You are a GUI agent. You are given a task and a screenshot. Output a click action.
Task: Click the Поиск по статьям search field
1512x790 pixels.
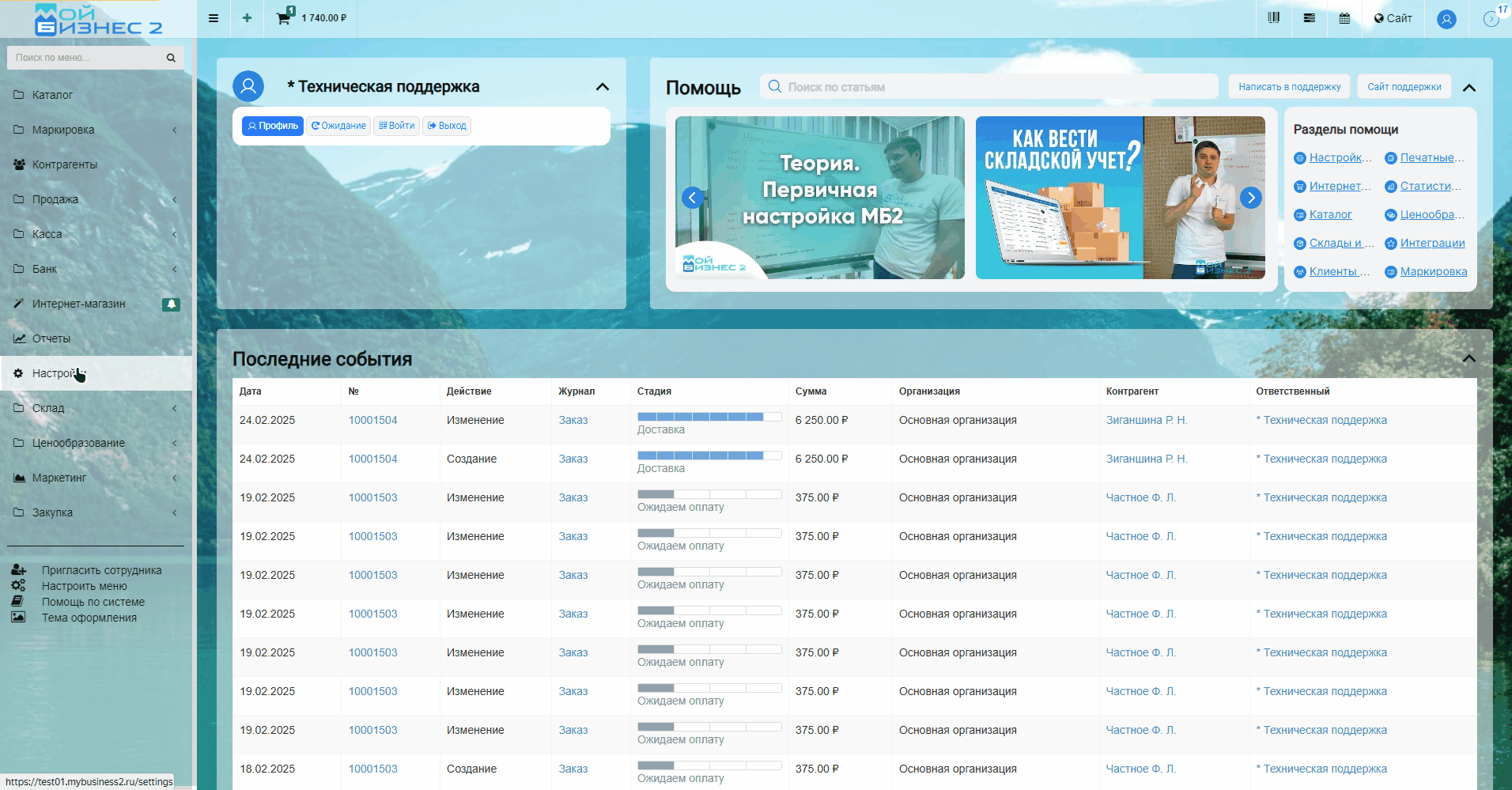pyautogui.click(x=988, y=87)
